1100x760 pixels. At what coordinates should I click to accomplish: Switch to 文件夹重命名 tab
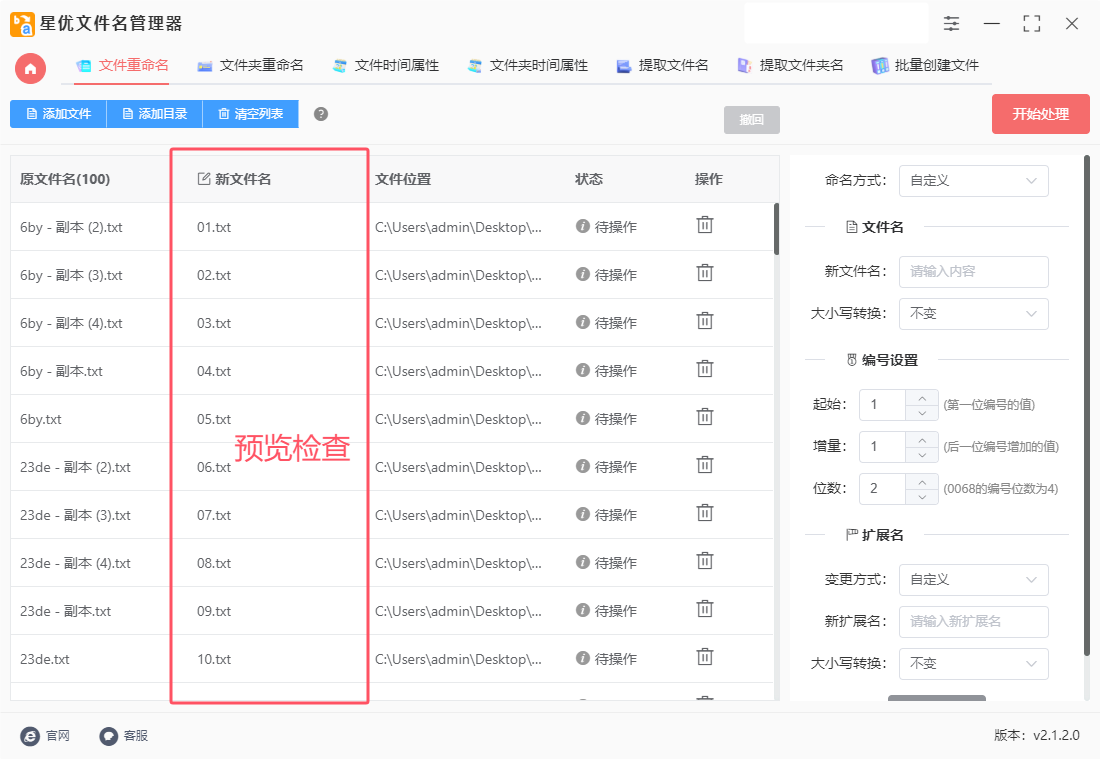[250, 66]
